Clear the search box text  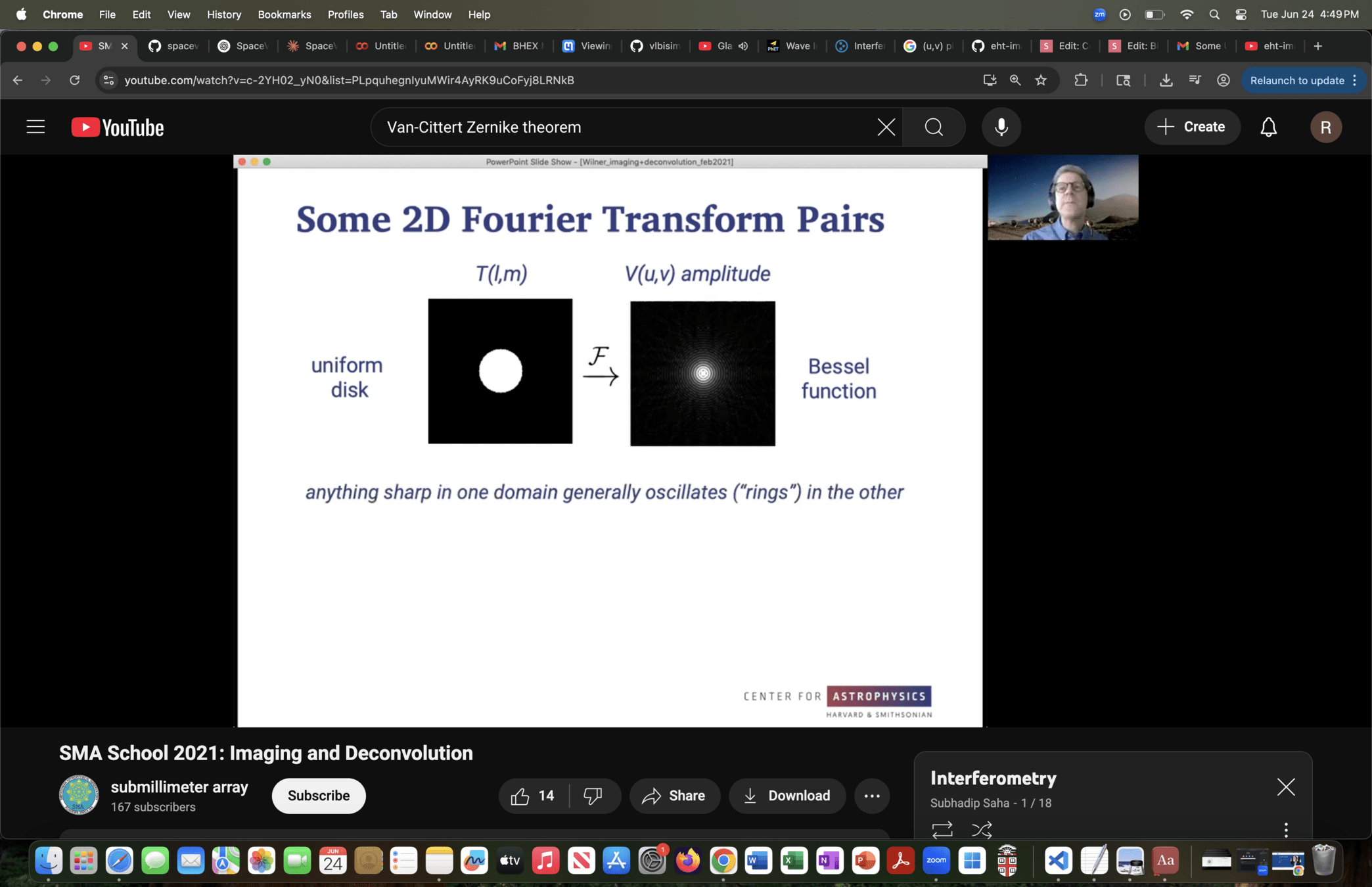[886, 127]
